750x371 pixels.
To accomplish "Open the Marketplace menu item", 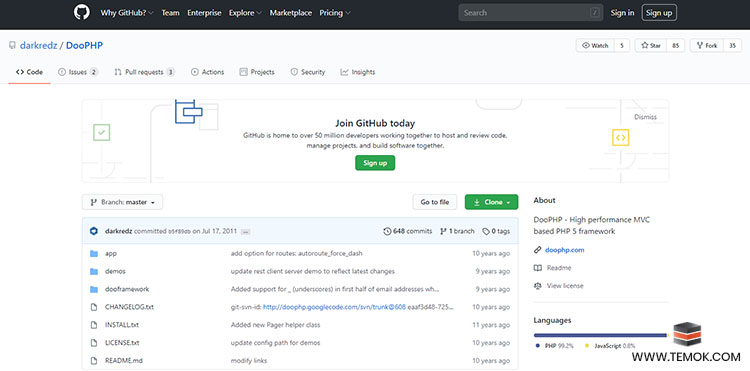I will pos(291,13).
